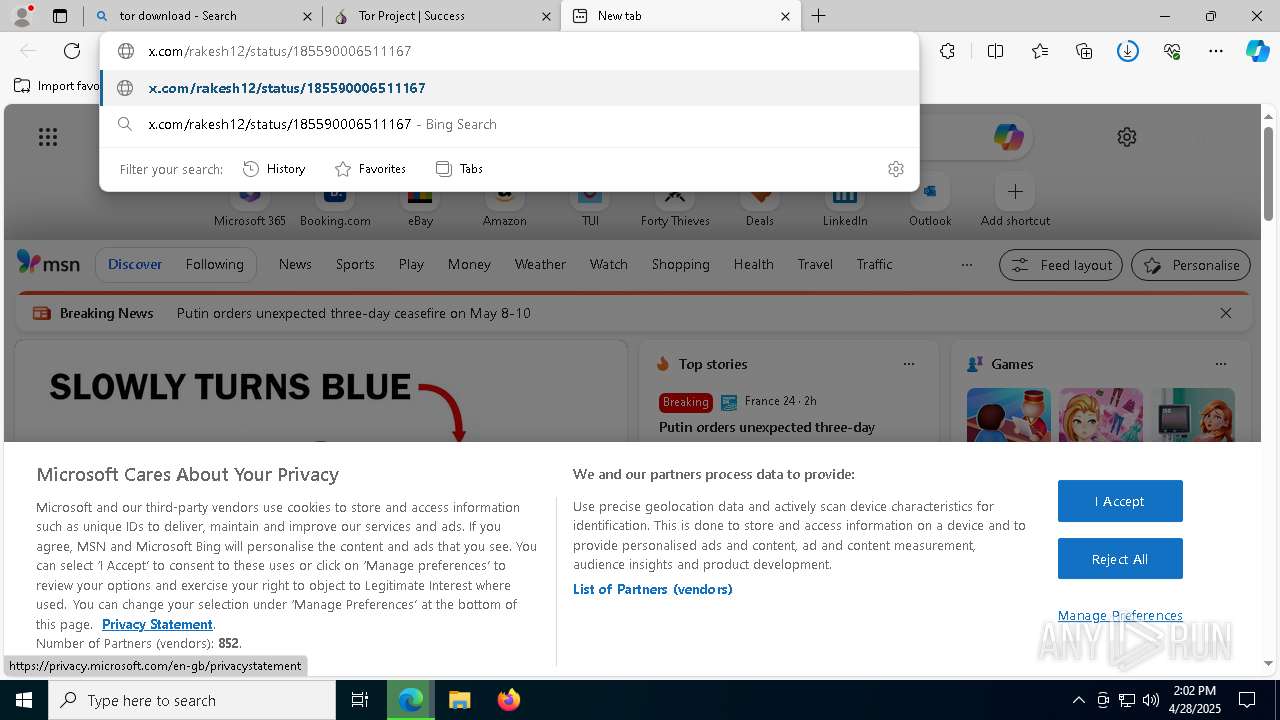The width and height of the screenshot is (1280, 720).
Task: Refresh the page with reload icon
Action: (72, 51)
